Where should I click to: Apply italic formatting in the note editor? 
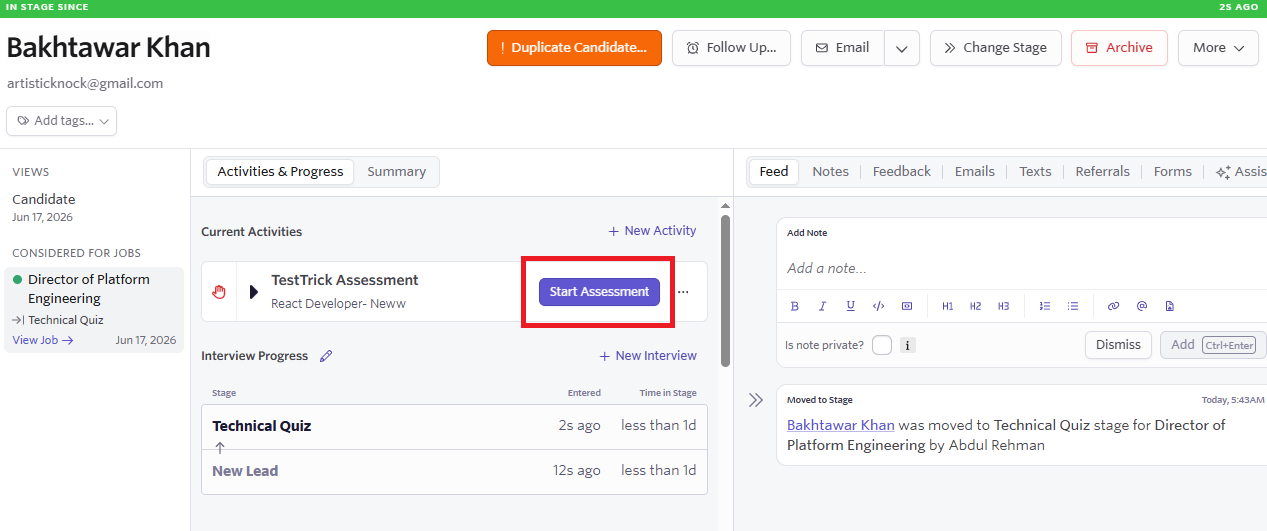tap(822, 306)
